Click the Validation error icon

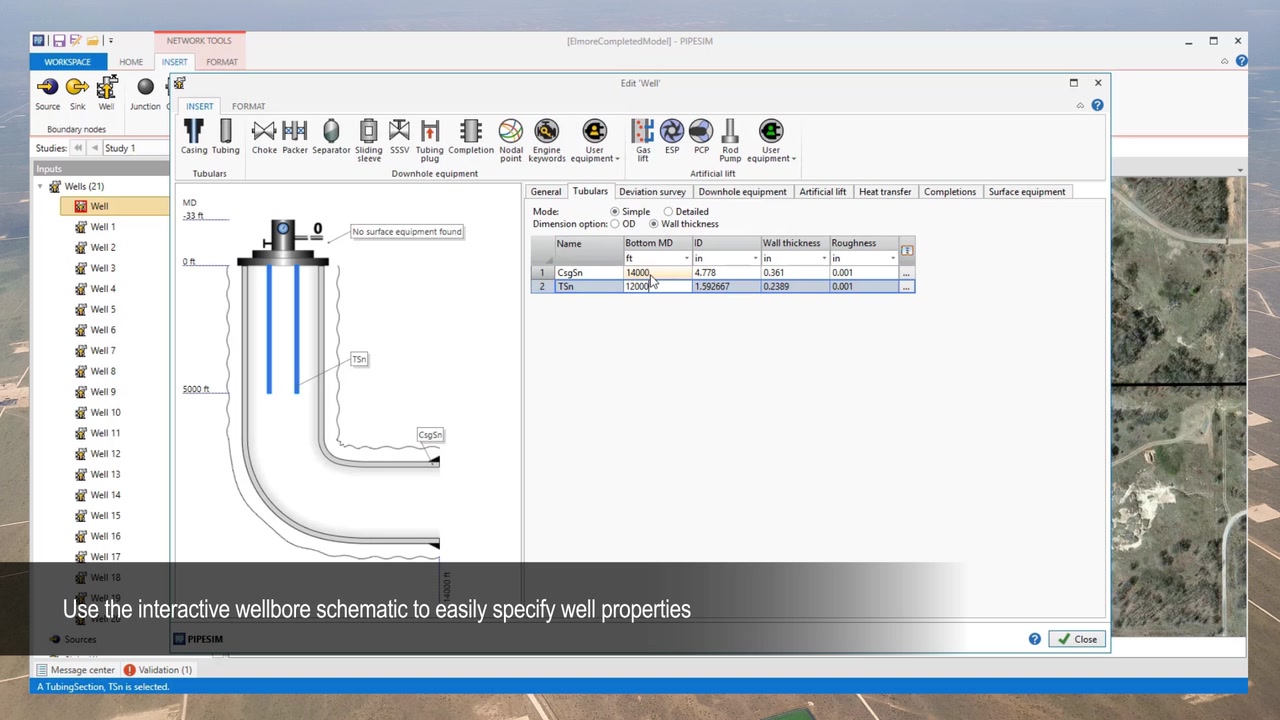(129, 670)
